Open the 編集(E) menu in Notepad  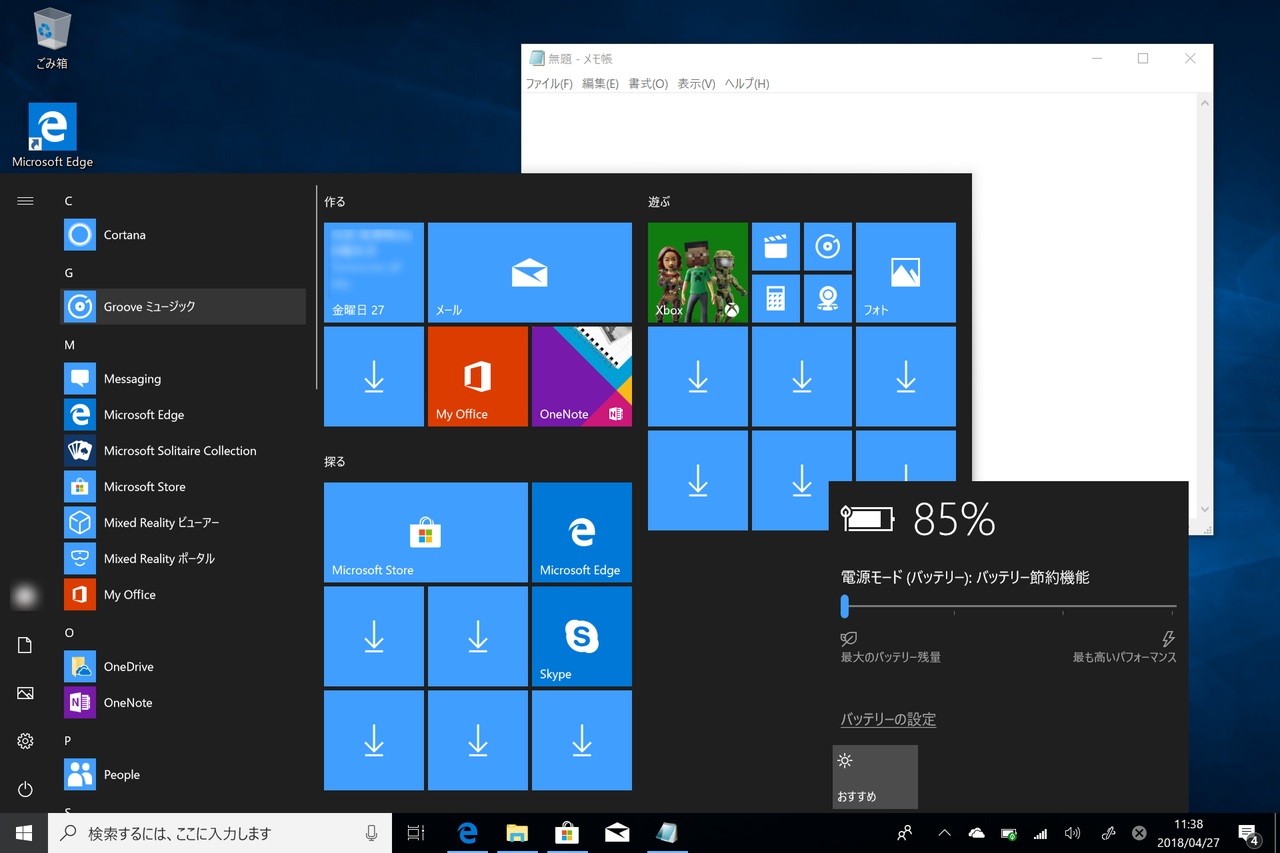coord(600,84)
